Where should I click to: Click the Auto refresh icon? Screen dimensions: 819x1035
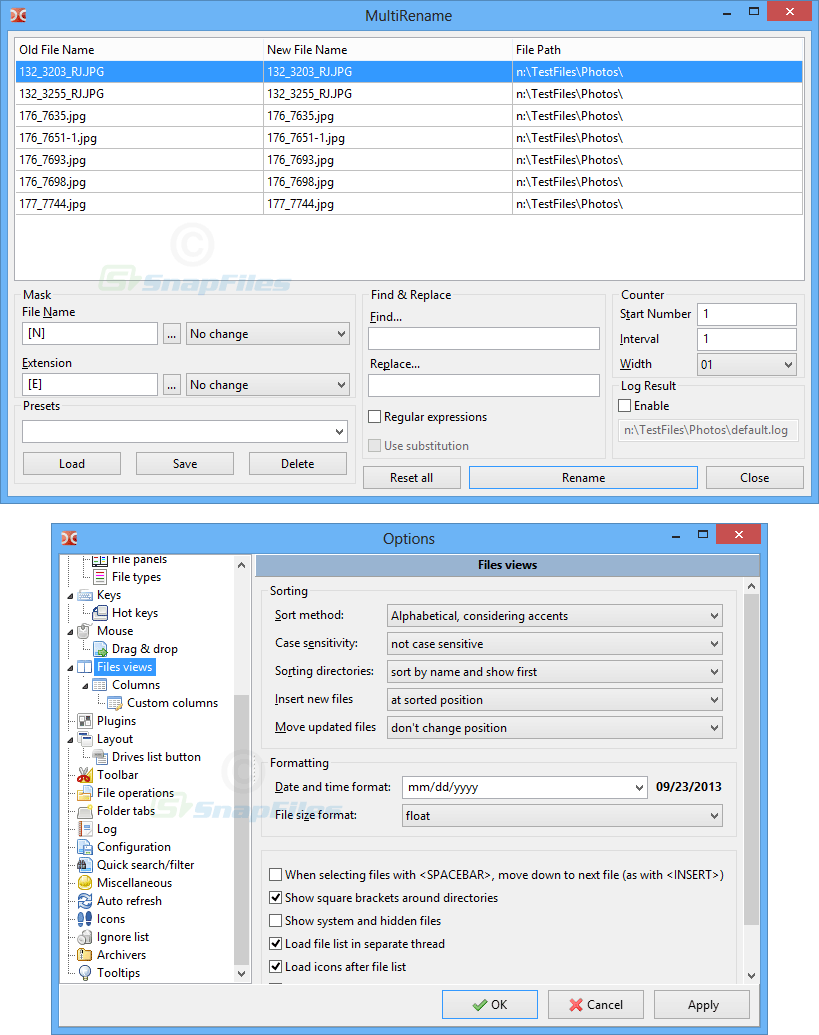84,900
